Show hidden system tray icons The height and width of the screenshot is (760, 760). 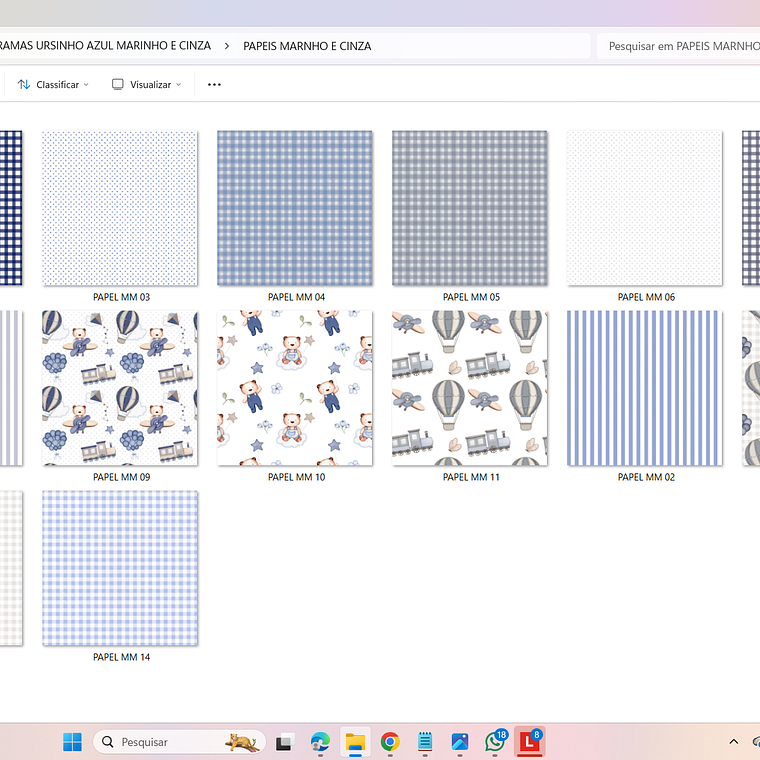tap(733, 742)
